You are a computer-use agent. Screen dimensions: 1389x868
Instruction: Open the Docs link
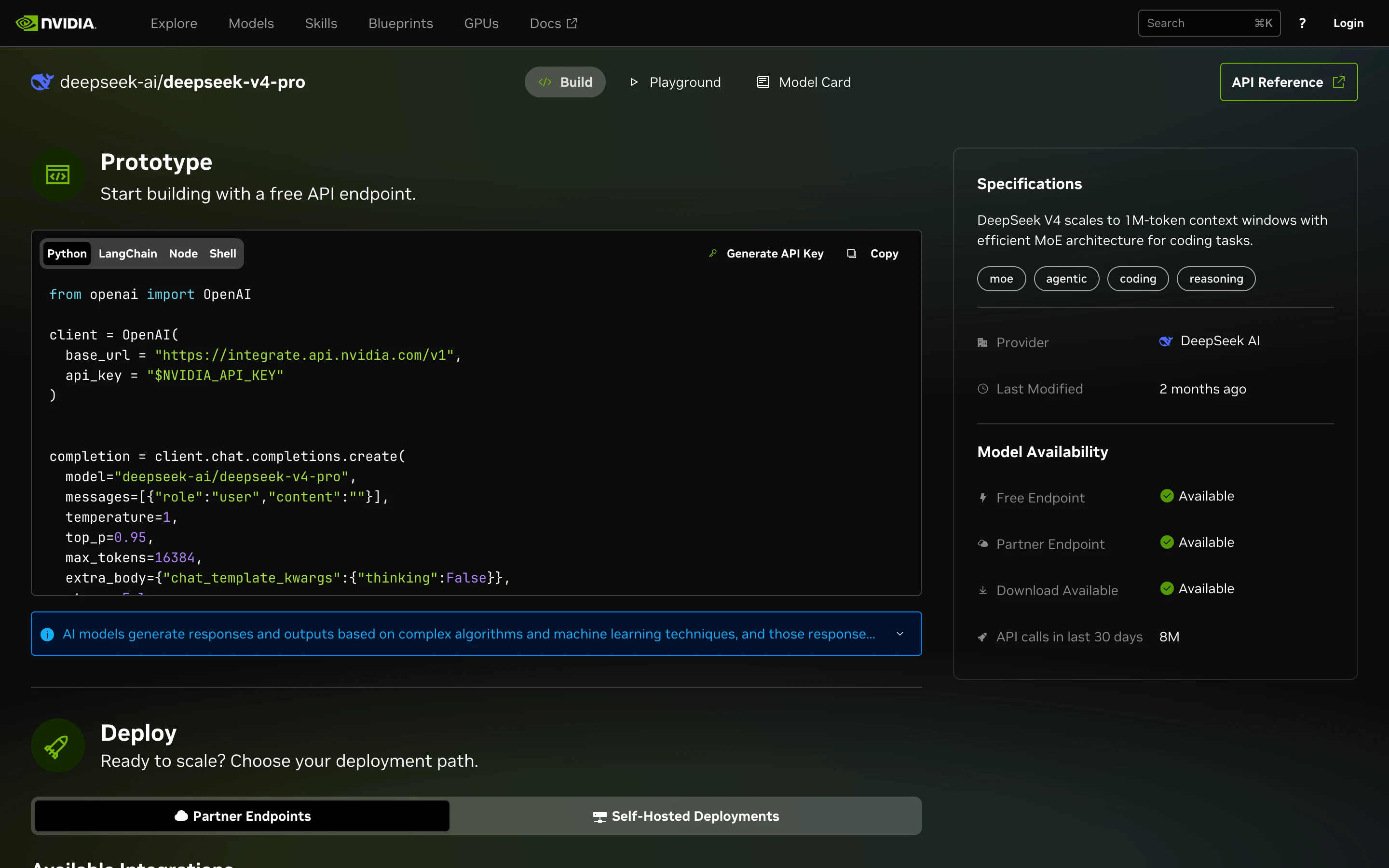click(x=553, y=23)
